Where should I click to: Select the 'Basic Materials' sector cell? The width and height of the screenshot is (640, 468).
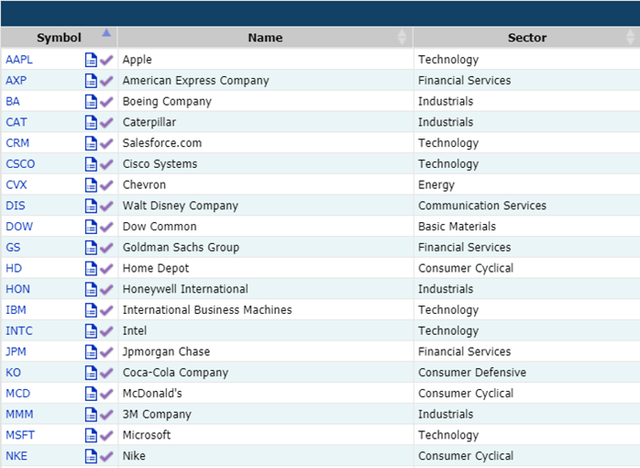pos(527,226)
